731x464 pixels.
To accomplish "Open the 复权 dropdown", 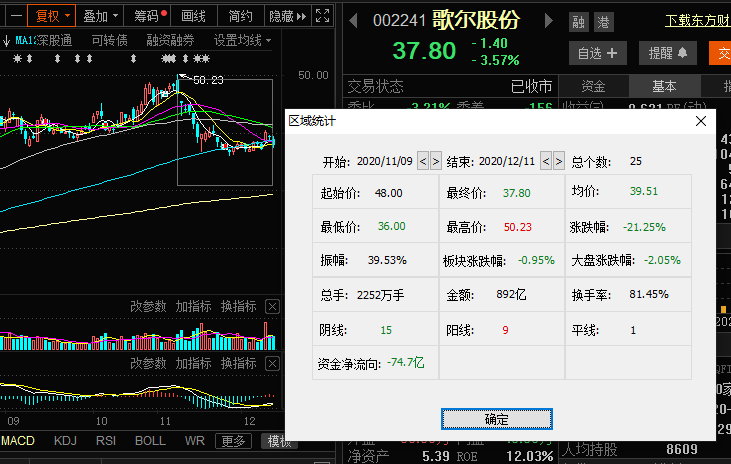I will pos(51,16).
